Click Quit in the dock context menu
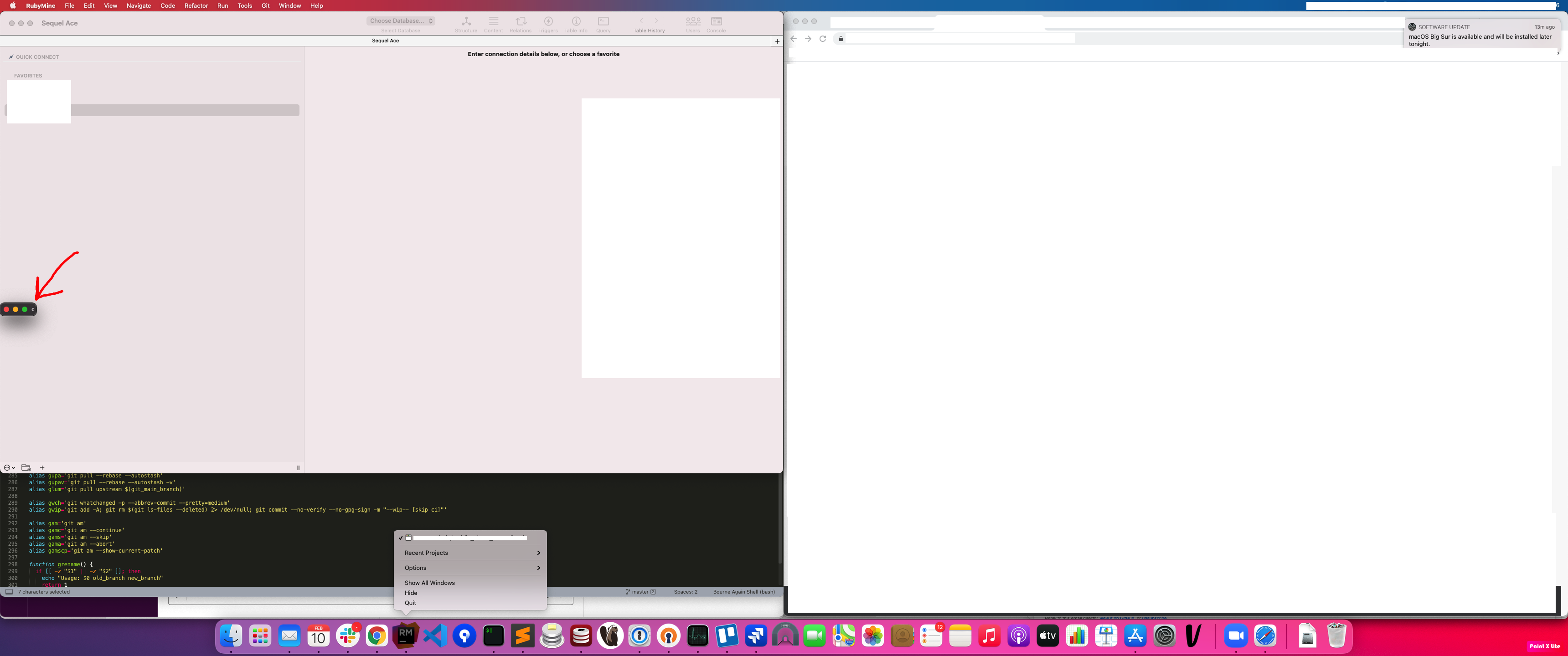The height and width of the screenshot is (656, 1568). coord(410,603)
